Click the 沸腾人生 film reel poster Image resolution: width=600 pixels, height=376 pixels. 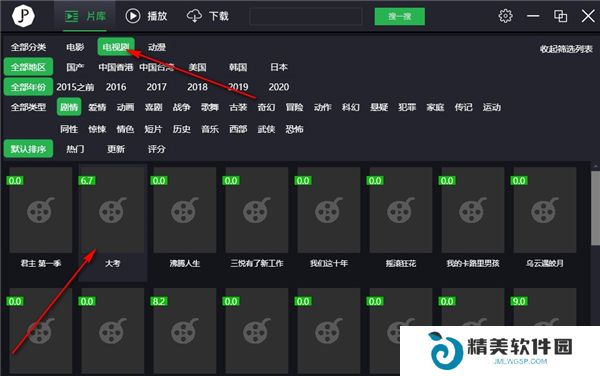click(x=184, y=210)
